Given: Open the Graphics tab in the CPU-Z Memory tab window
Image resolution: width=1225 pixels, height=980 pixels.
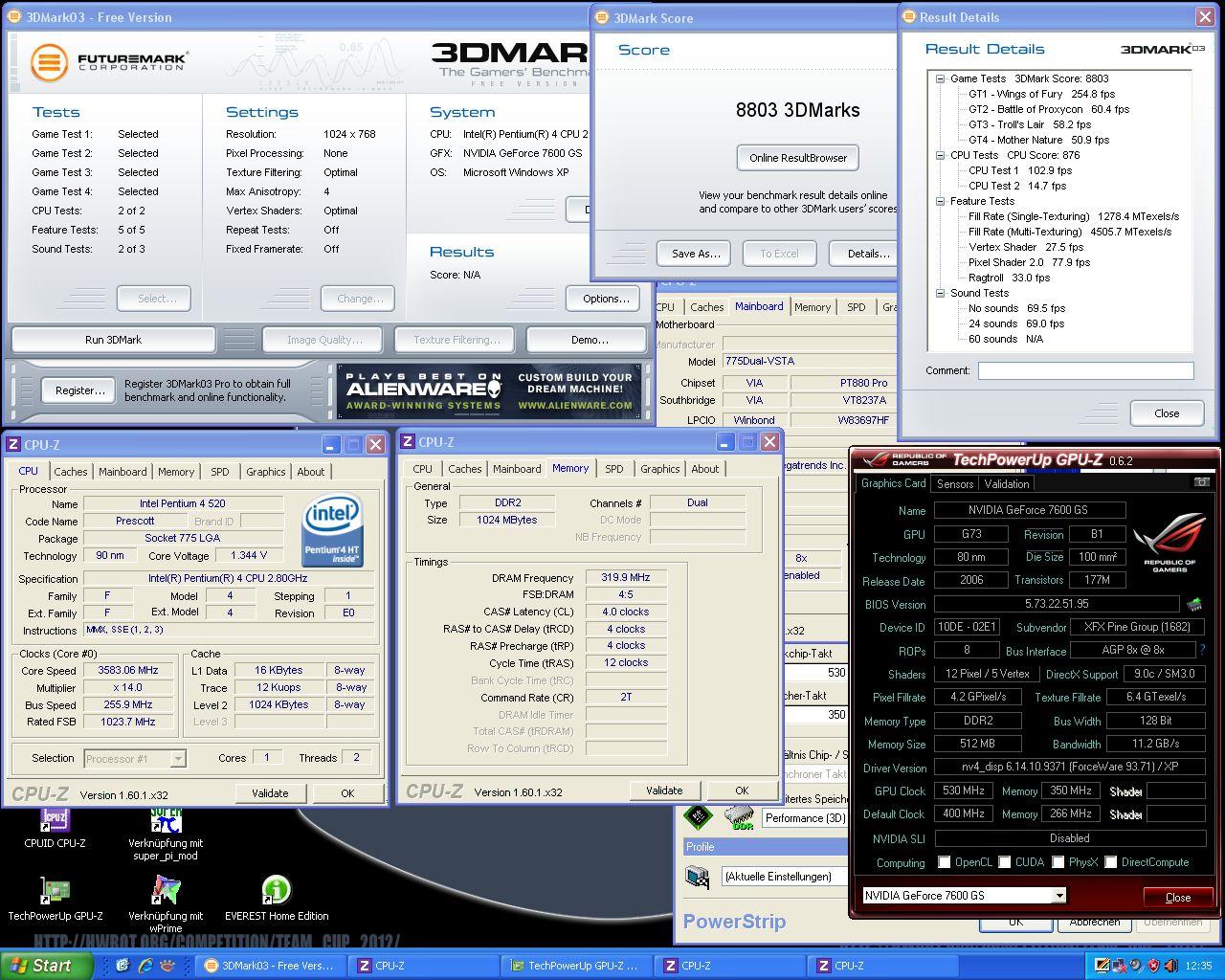Looking at the screenshot, I should (x=660, y=469).
